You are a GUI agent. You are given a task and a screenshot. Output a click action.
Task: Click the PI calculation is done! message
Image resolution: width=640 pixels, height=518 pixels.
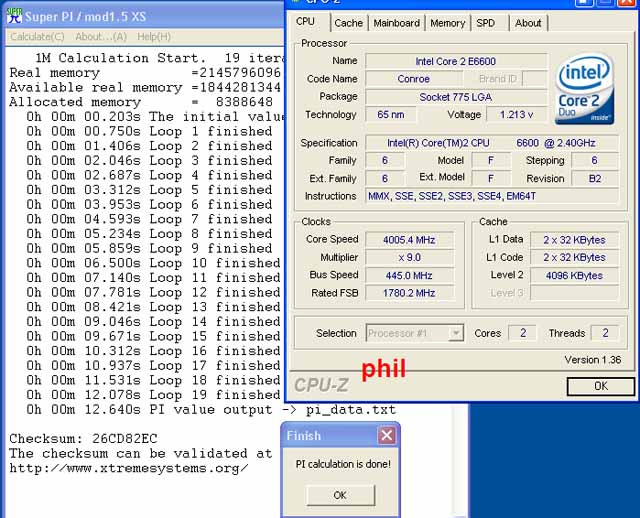pyautogui.click(x=343, y=464)
